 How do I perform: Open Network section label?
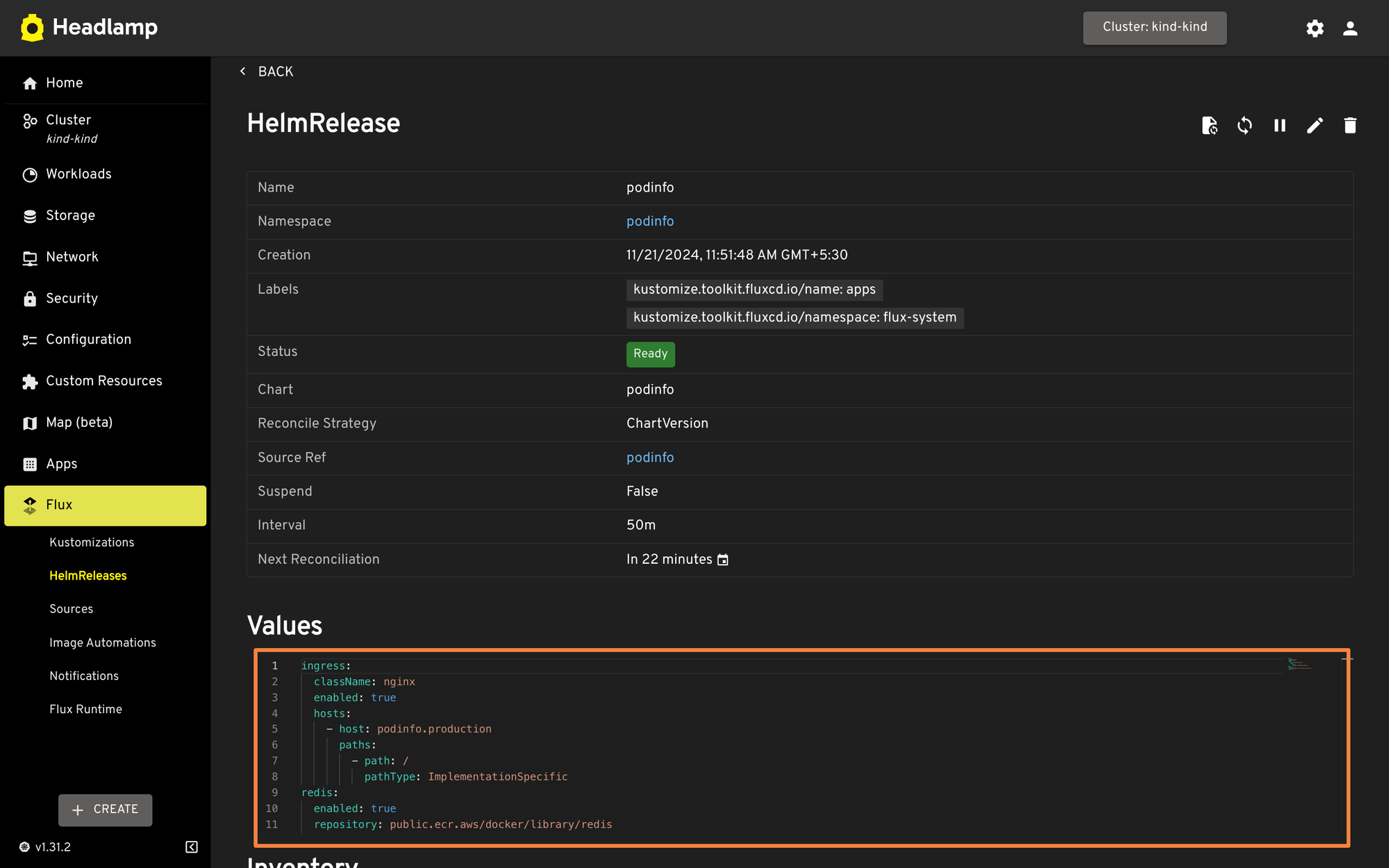click(x=72, y=257)
